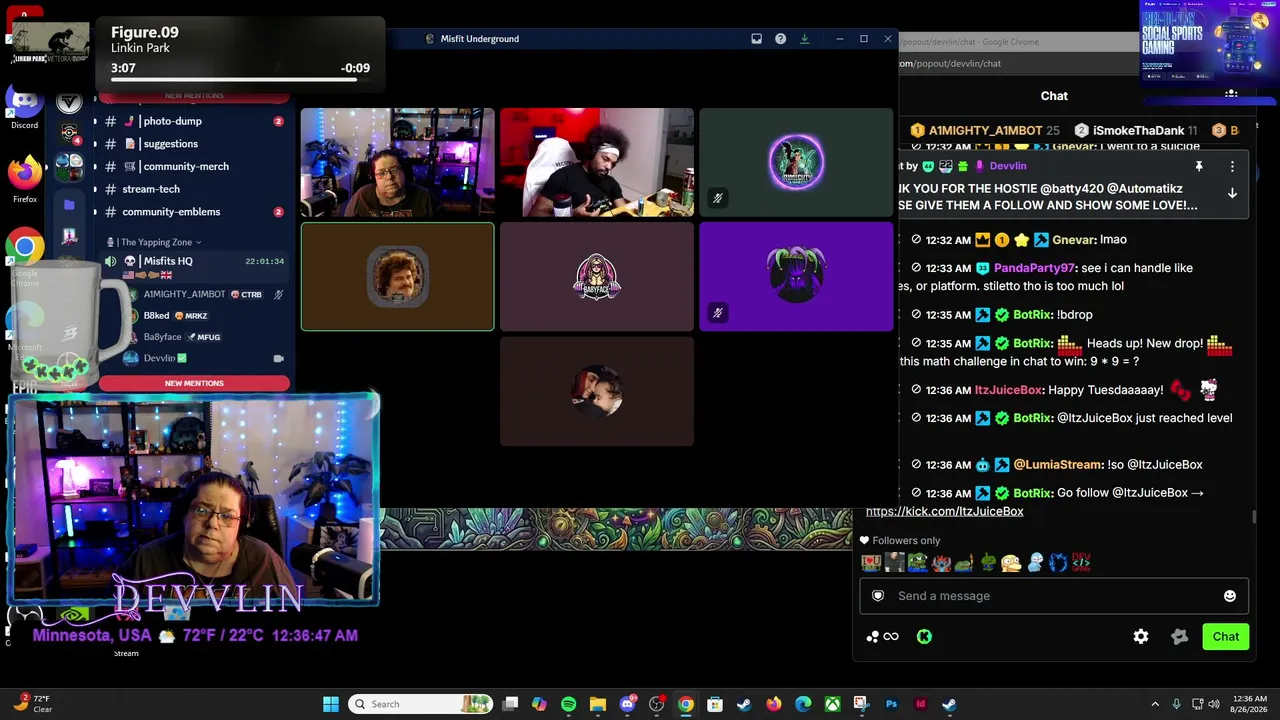This screenshot has width=1280, height=720.
Task: Click the channel points infinity icon
Action: (891, 637)
